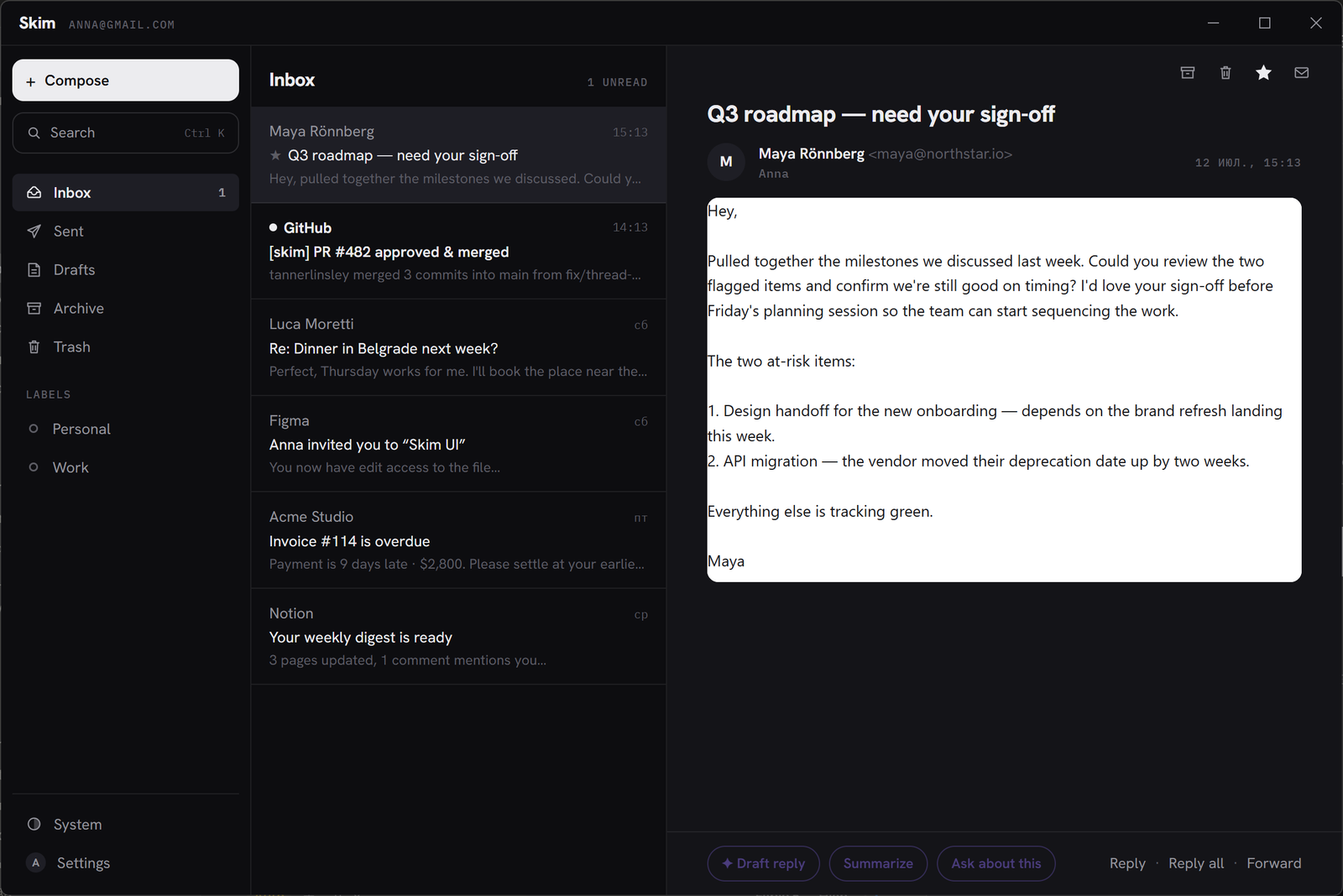The height and width of the screenshot is (896, 1343).
Task: Click the Inbox unread count badge
Action: point(222,193)
